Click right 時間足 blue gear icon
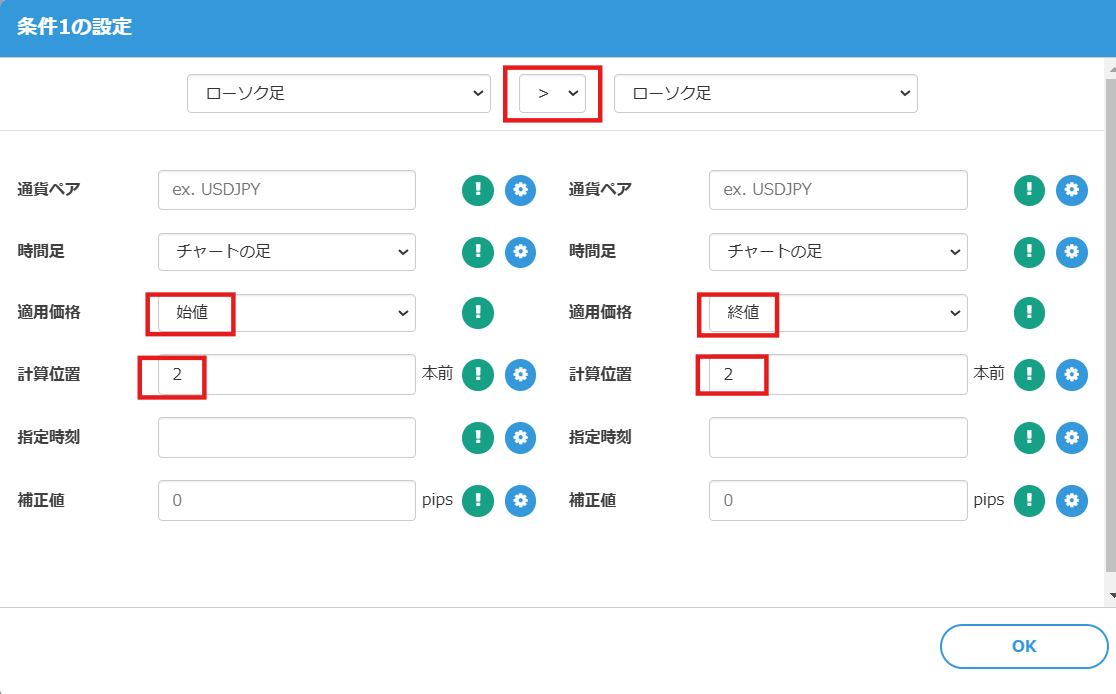 pyautogui.click(x=1072, y=252)
